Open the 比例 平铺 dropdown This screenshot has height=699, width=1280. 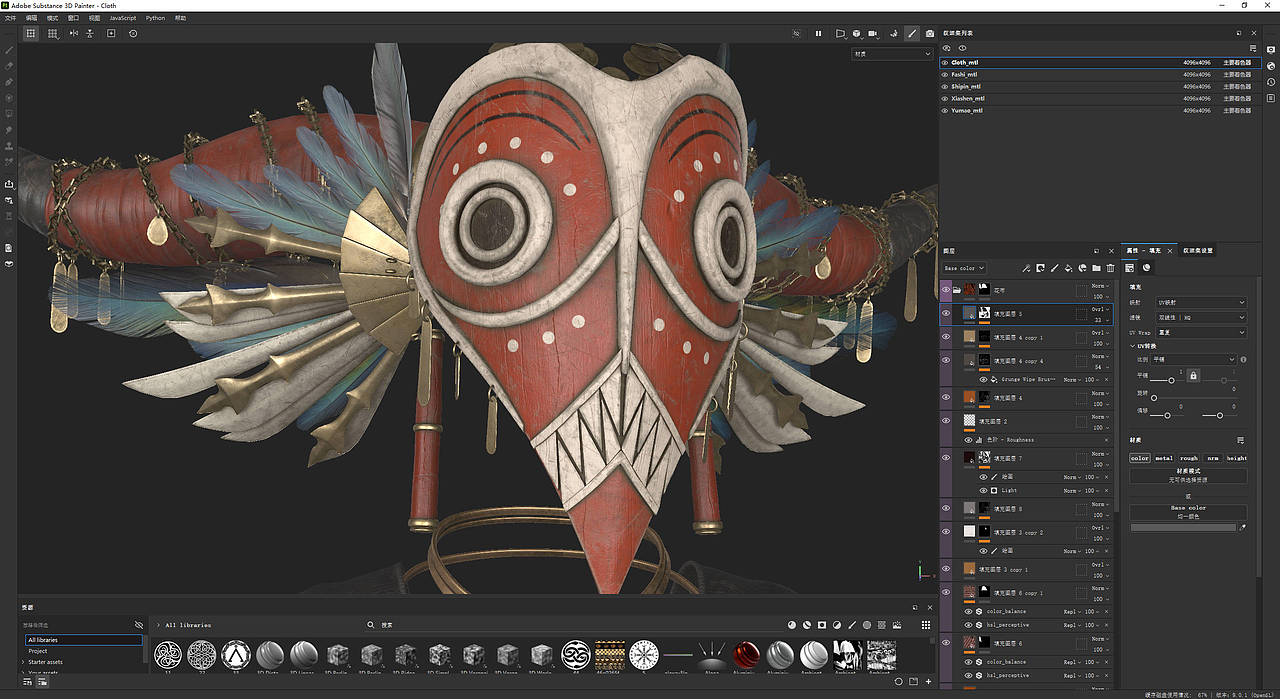[x=1195, y=359]
